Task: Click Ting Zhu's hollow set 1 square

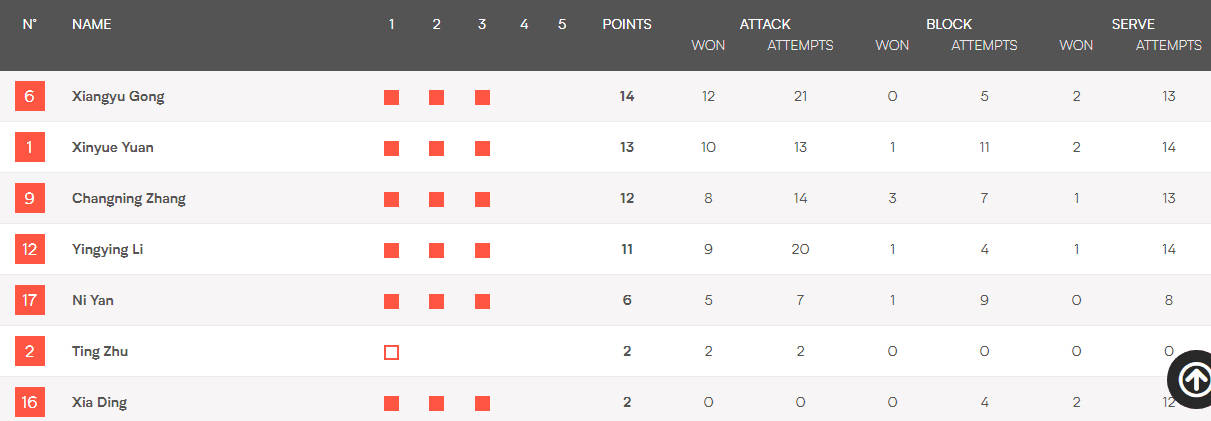Action: tap(391, 352)
